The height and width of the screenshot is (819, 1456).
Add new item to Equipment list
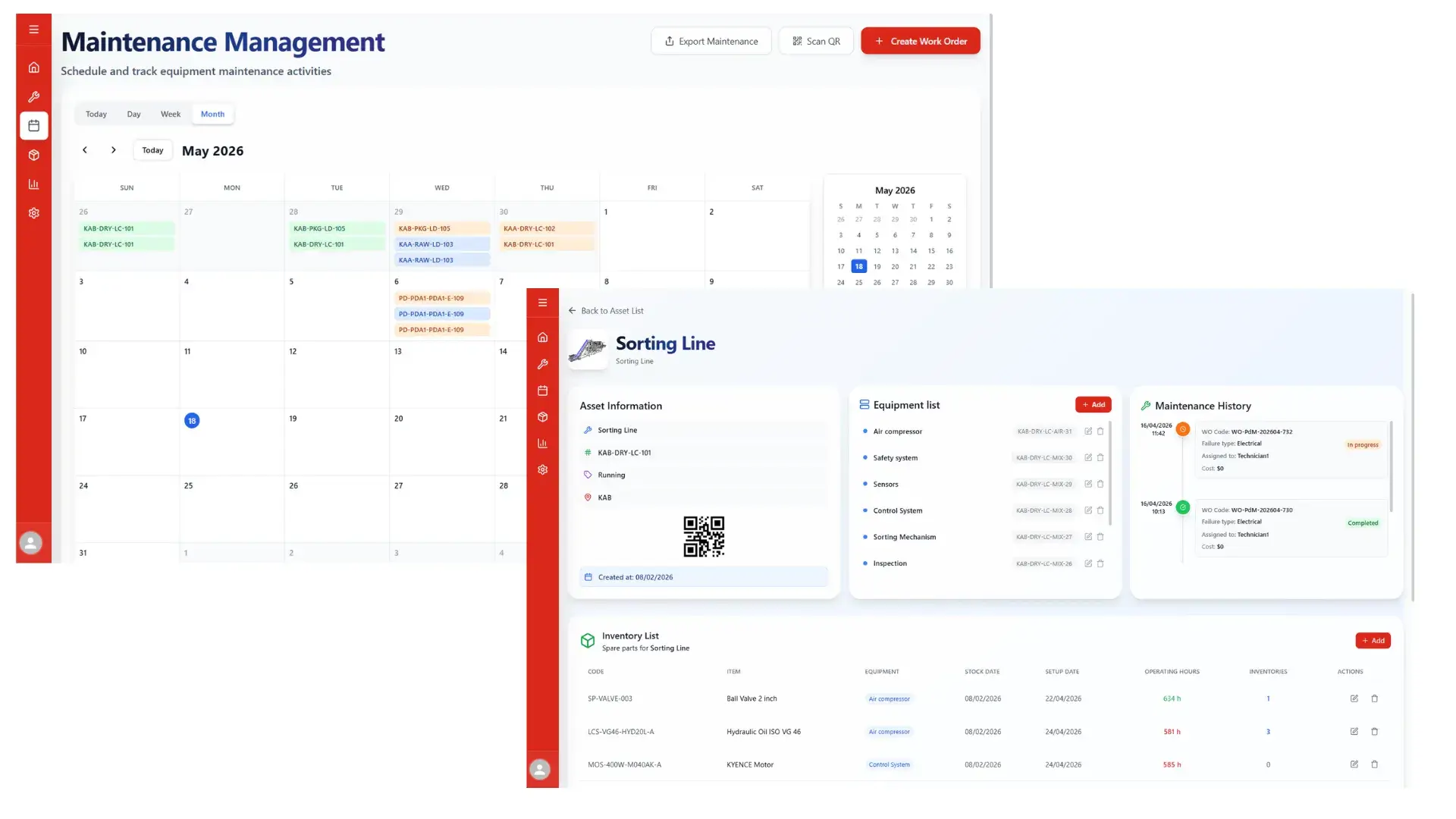(x=1093, y=405)
